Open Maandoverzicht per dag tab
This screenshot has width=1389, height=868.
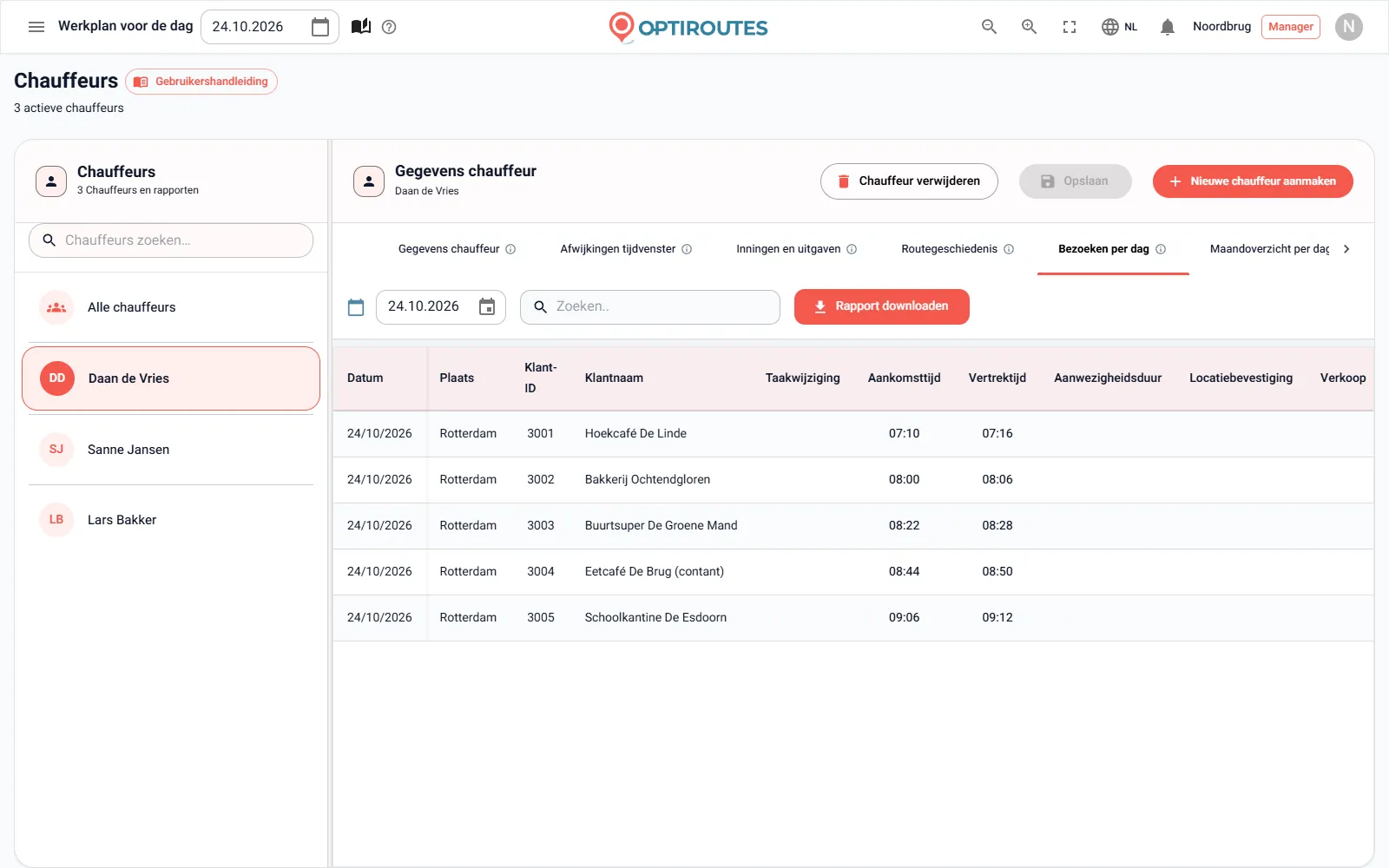coord(1269,249)
